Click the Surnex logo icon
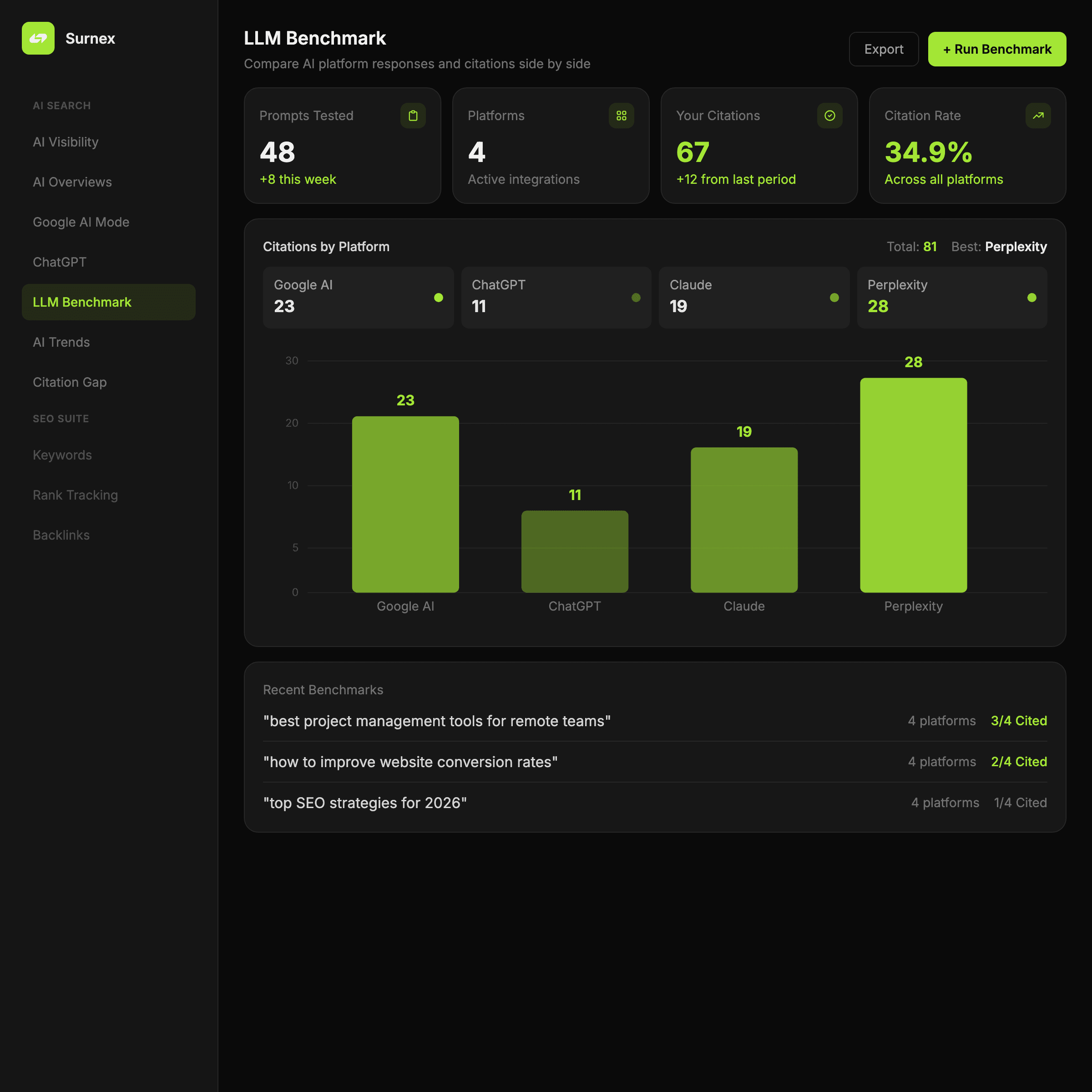Image resolution: width=1092 pixels, height=1092 pixels. [38, 38]
